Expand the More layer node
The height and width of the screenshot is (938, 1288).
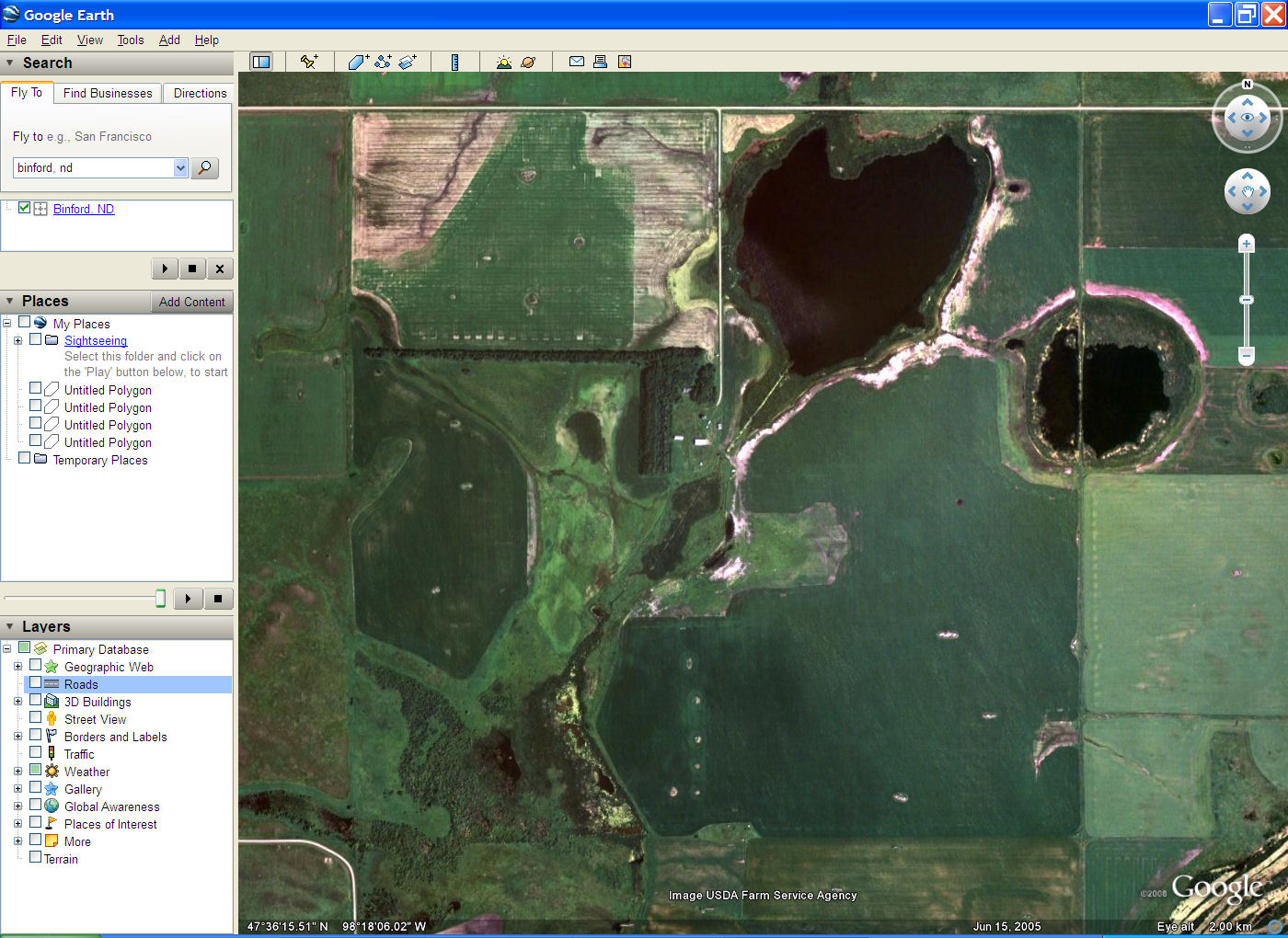pyautogui.click(x=17, y=841)
